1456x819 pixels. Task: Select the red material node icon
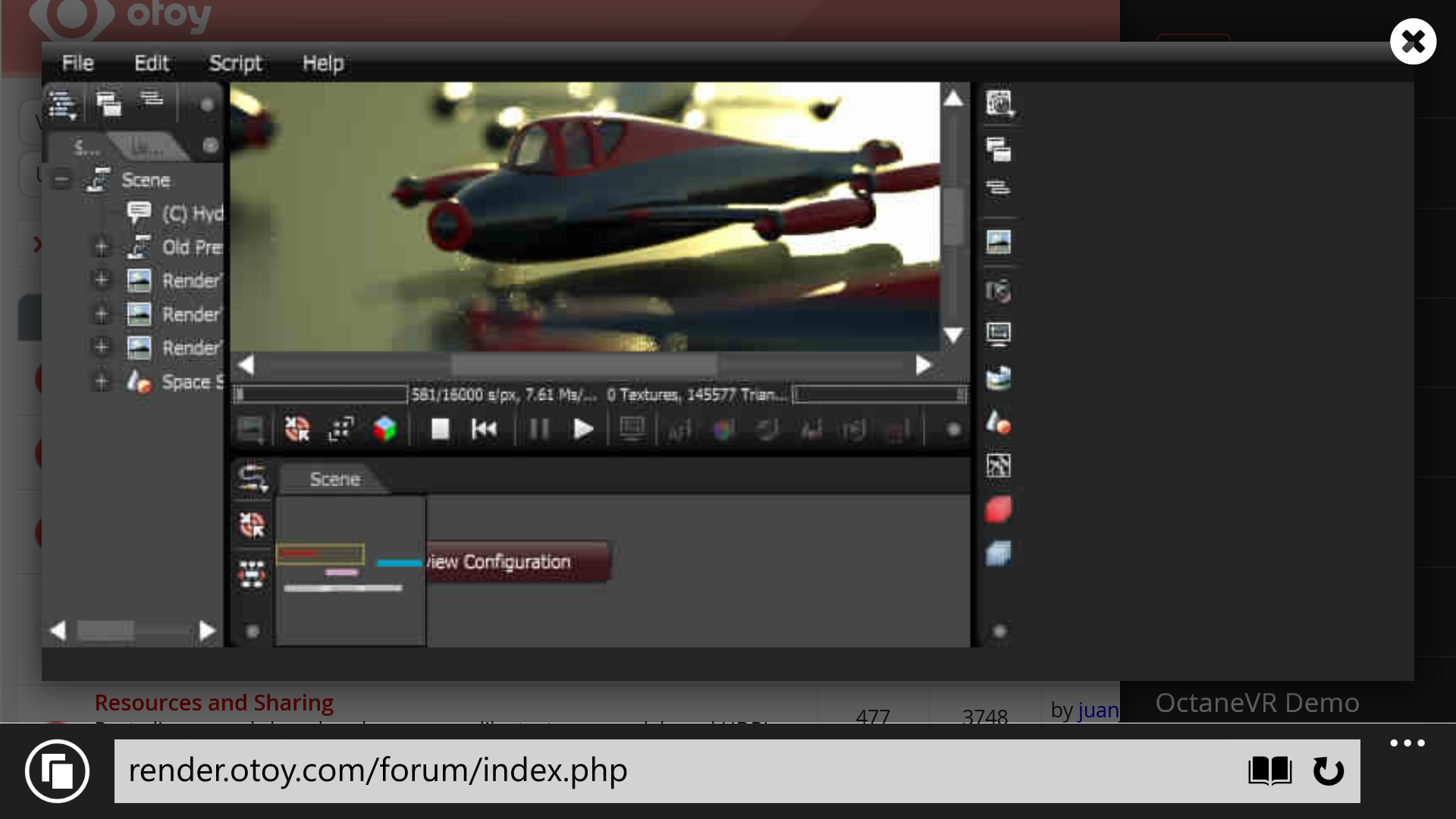pyautogui.click(x=998, y=510)
